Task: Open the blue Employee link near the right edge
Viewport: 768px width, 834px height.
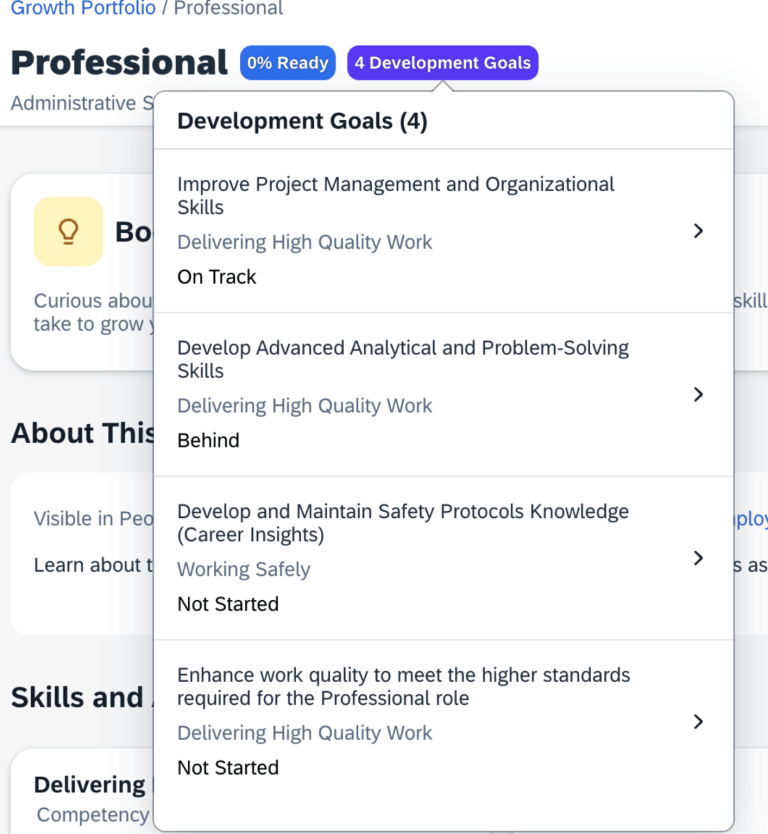Action: click(x=757, y=518)
